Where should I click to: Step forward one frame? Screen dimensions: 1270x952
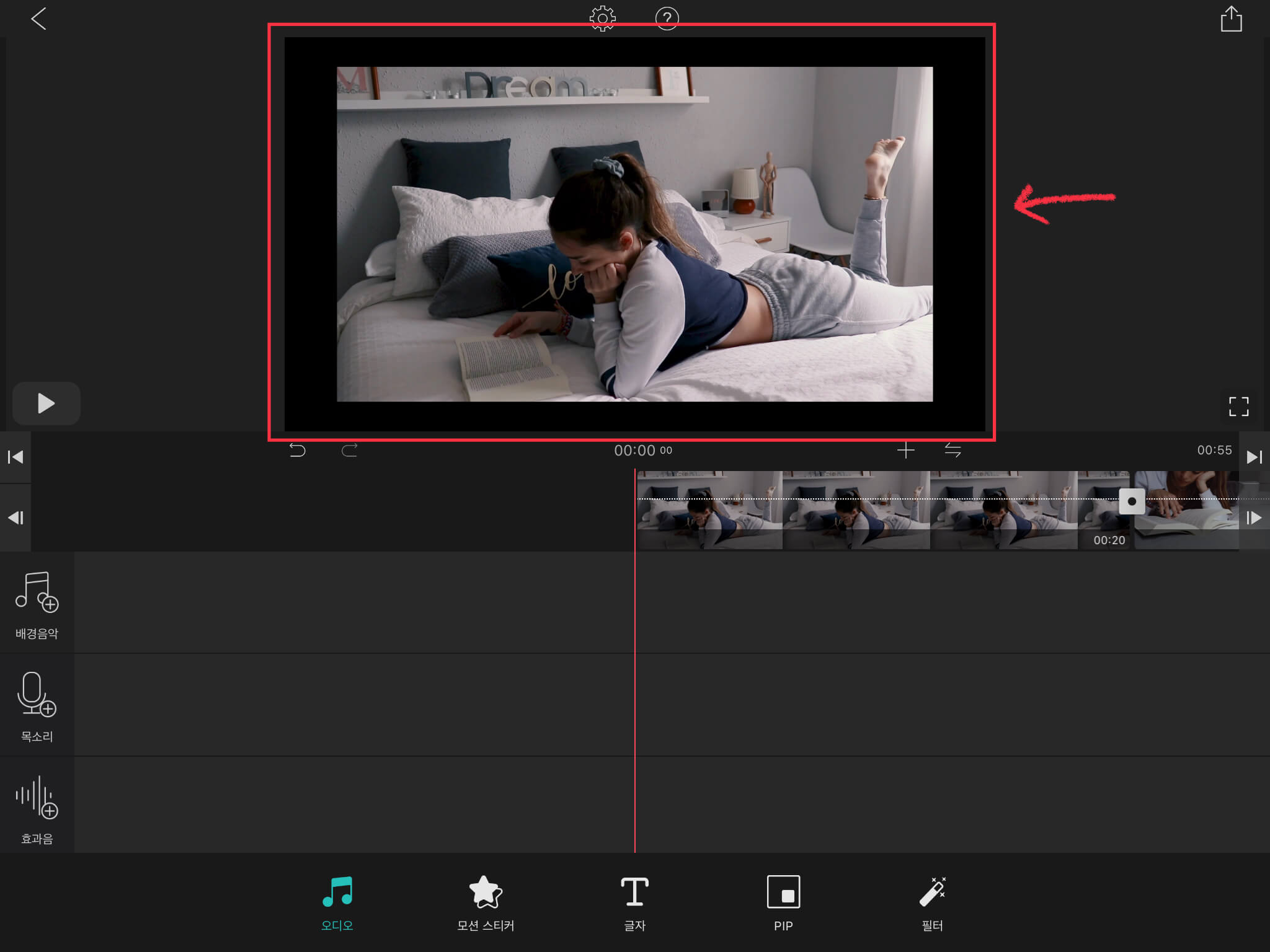[1254, 518]
